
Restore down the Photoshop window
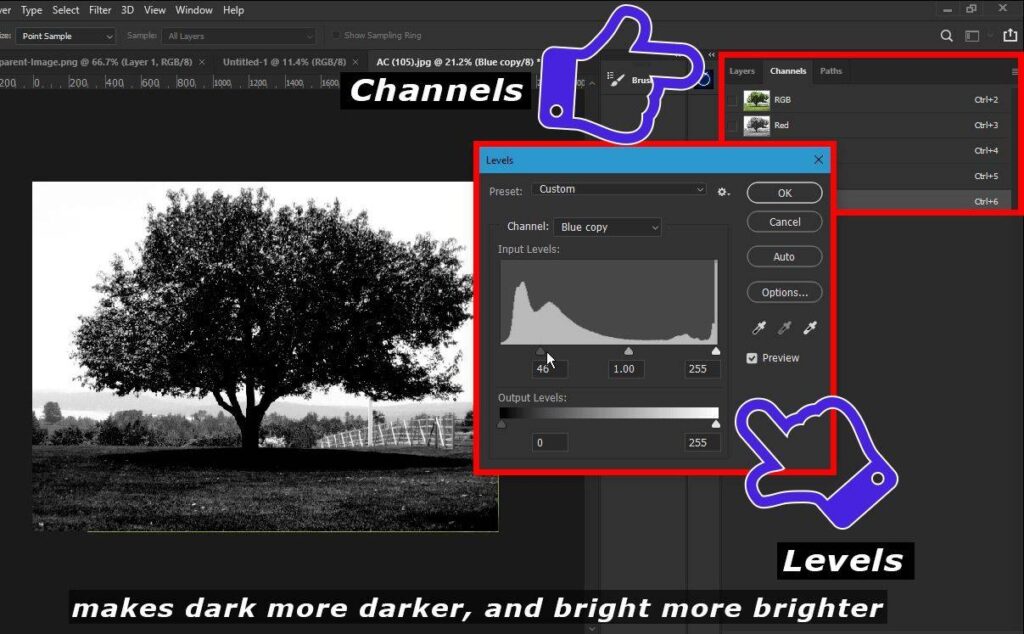pyautogui.click(x=972, y=8)
